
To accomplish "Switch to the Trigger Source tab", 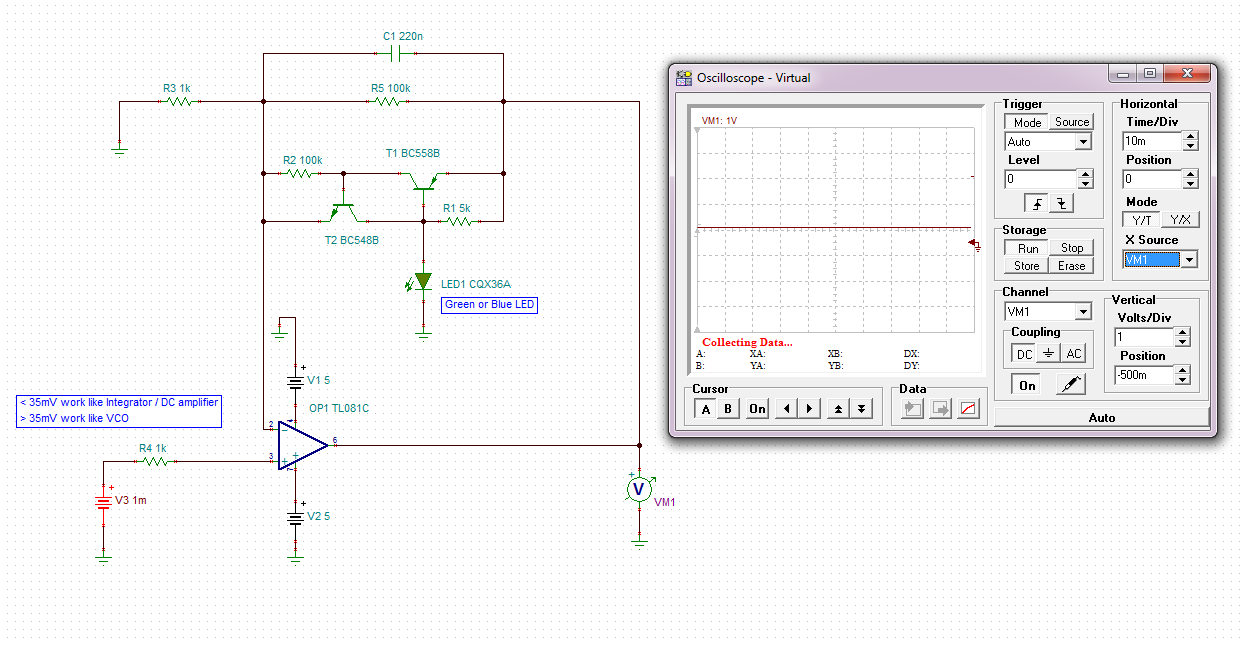I will coord(1071,122).
